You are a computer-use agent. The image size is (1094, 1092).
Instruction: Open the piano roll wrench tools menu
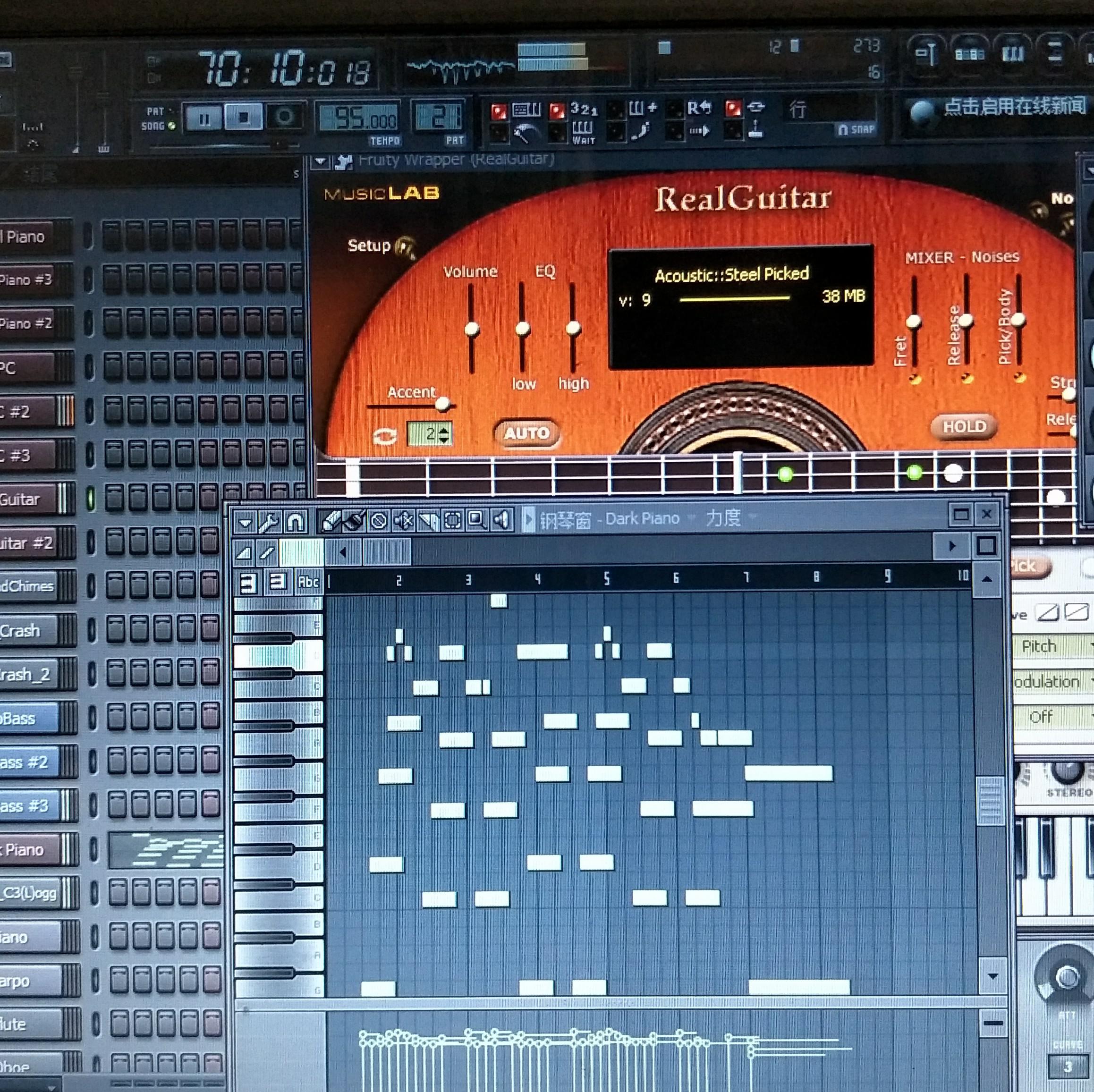click(270, 522)
